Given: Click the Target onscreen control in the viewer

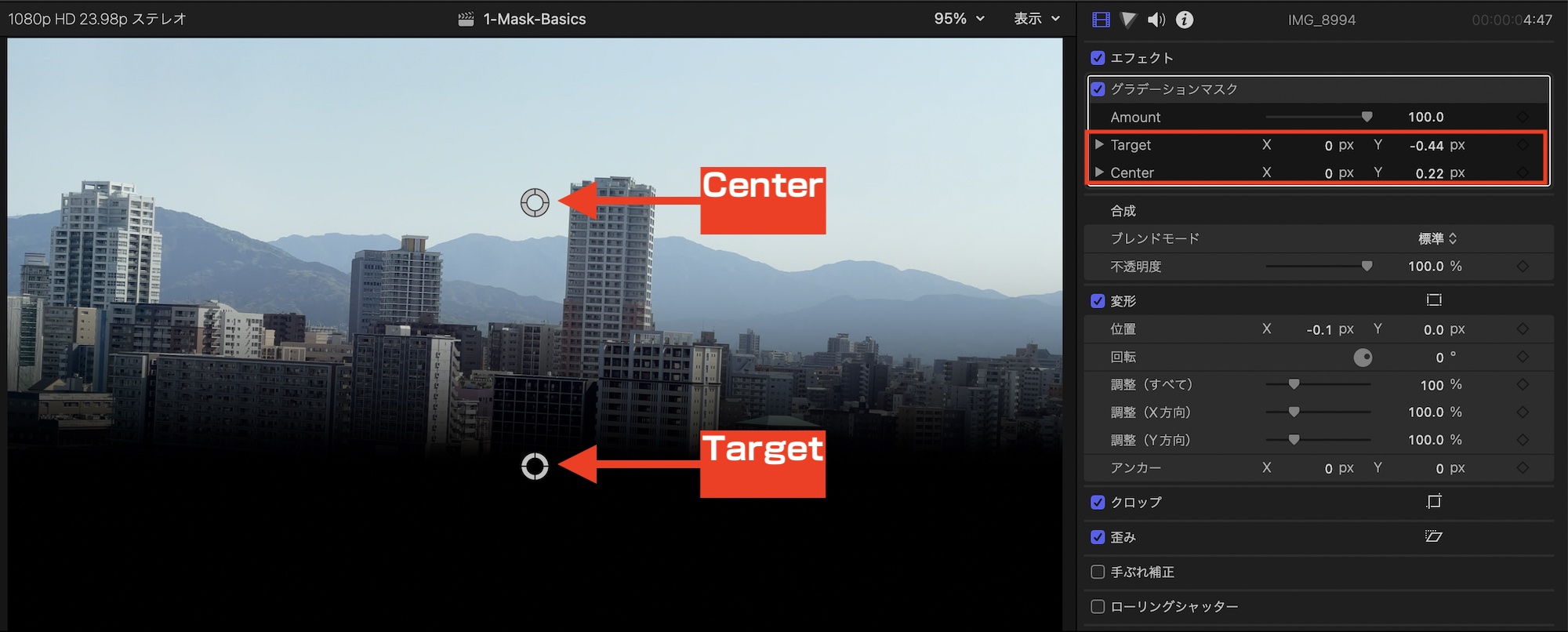Looking at the screenshot, I should (x=535, y=466).
